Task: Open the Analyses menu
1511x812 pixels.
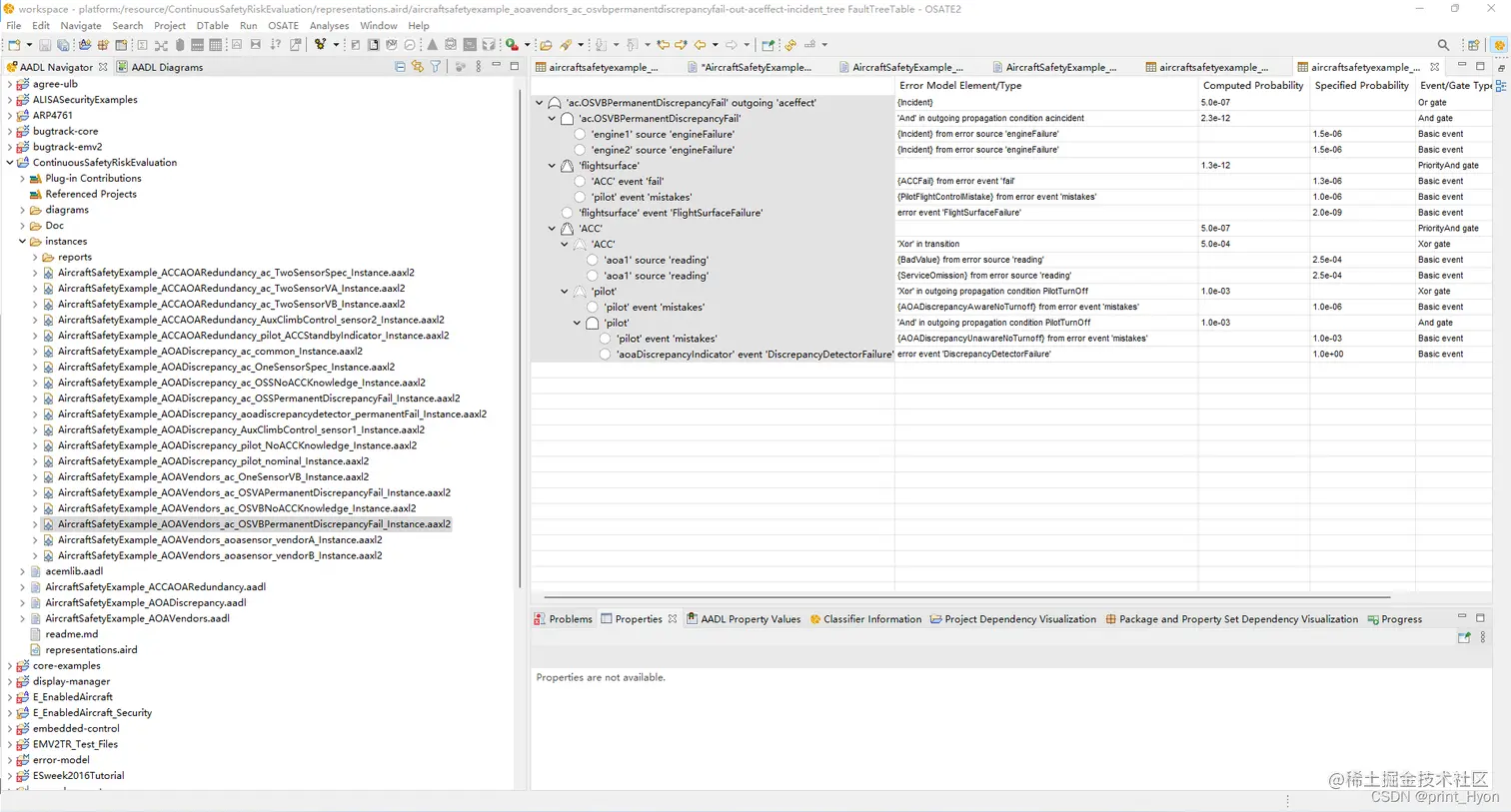Action: point(329,26)
